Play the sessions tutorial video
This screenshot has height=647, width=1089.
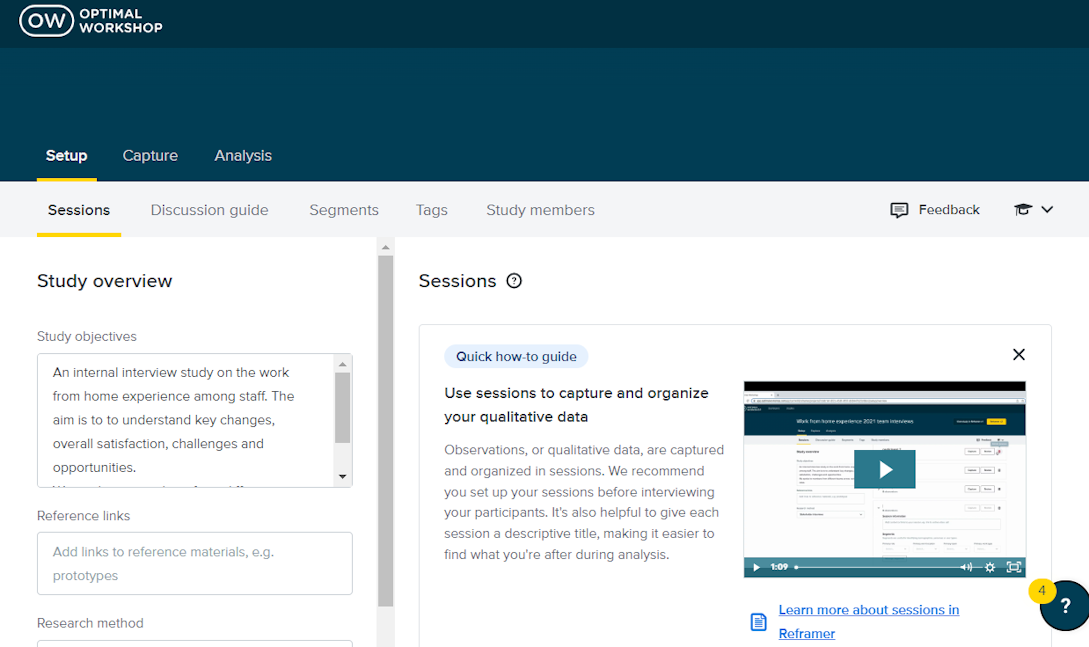pyautogui.click(x=884, y=468)
